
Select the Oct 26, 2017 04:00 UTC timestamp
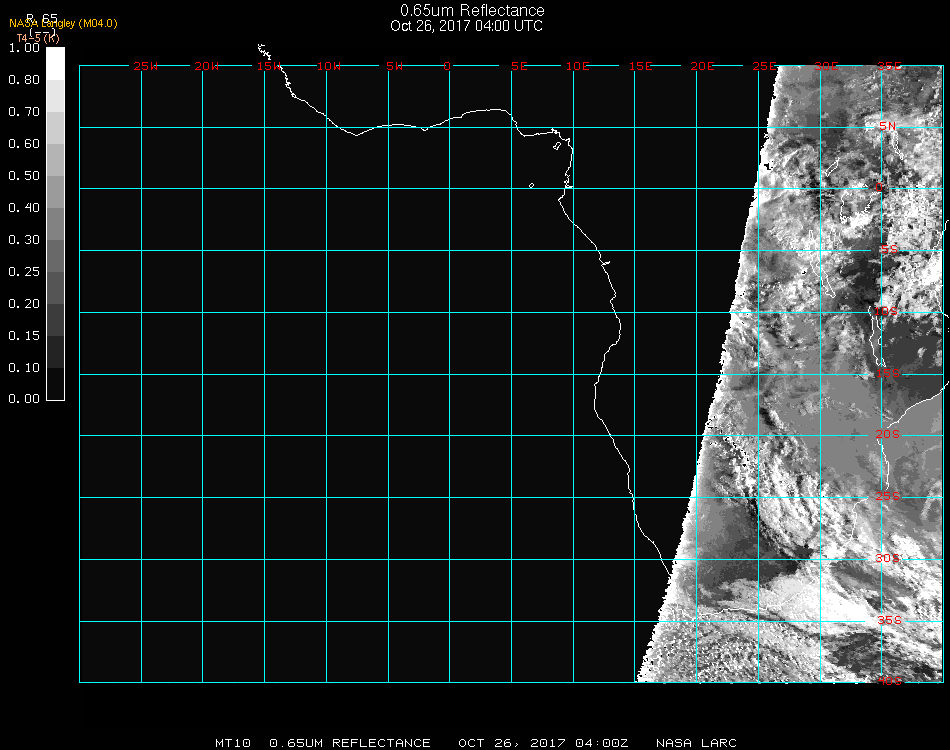pos(467,26)
